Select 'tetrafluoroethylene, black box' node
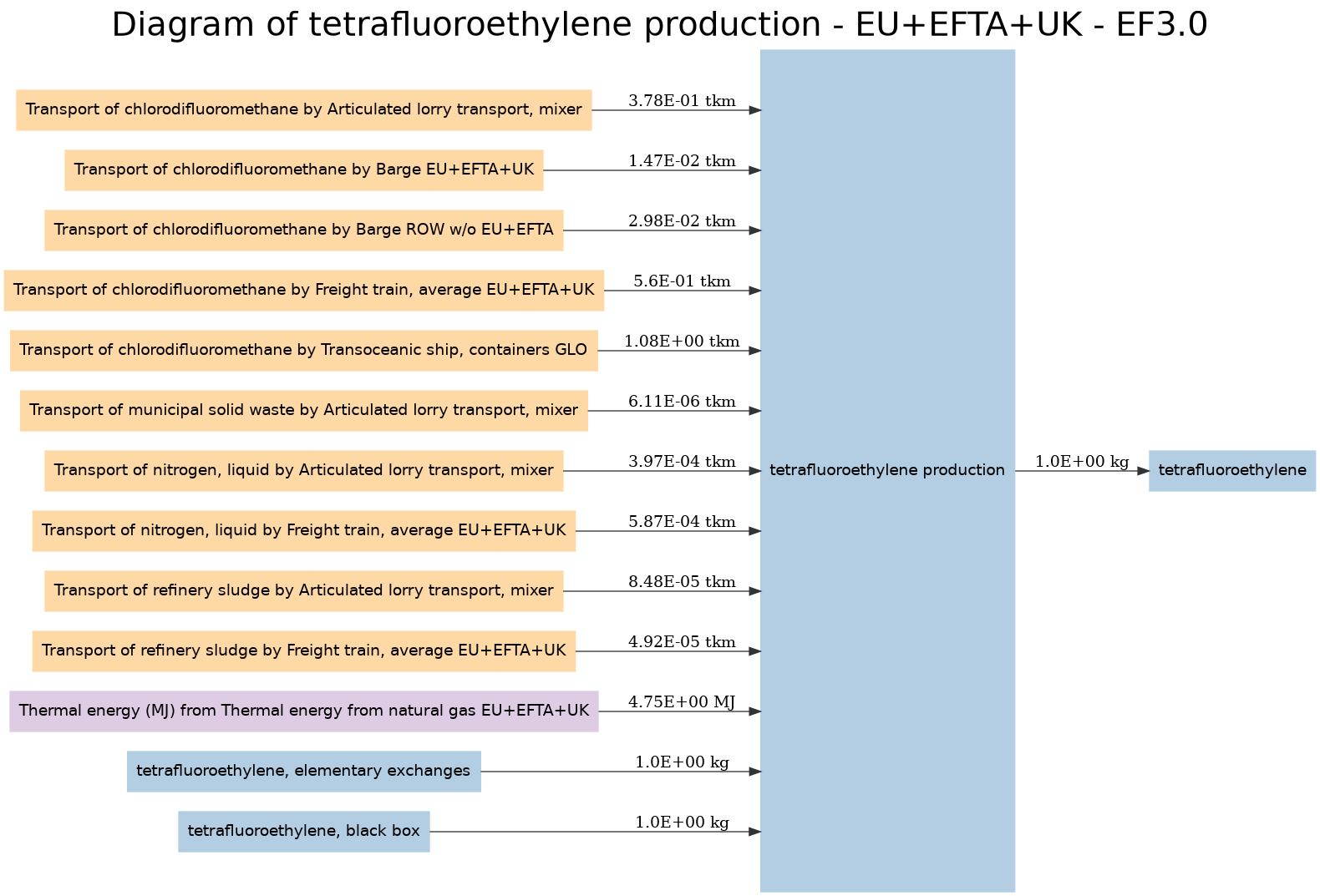This screenshot has height=896, width=1320. pyautogui.click(x=304, y=832)
